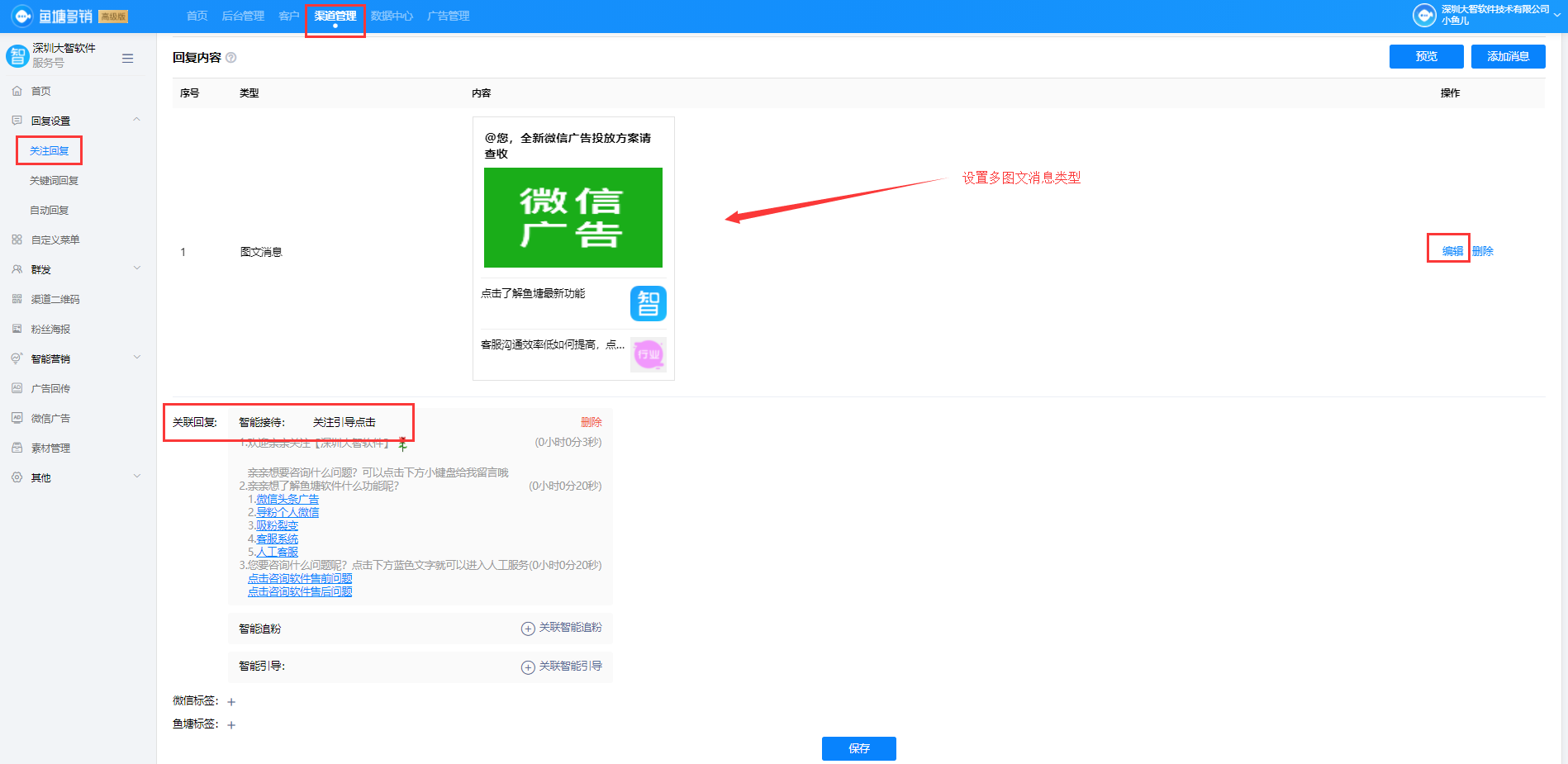Click the 微信广告 icon in sidebar
1568x764 pixels.
pyautogui.click(x=17, y=418)
